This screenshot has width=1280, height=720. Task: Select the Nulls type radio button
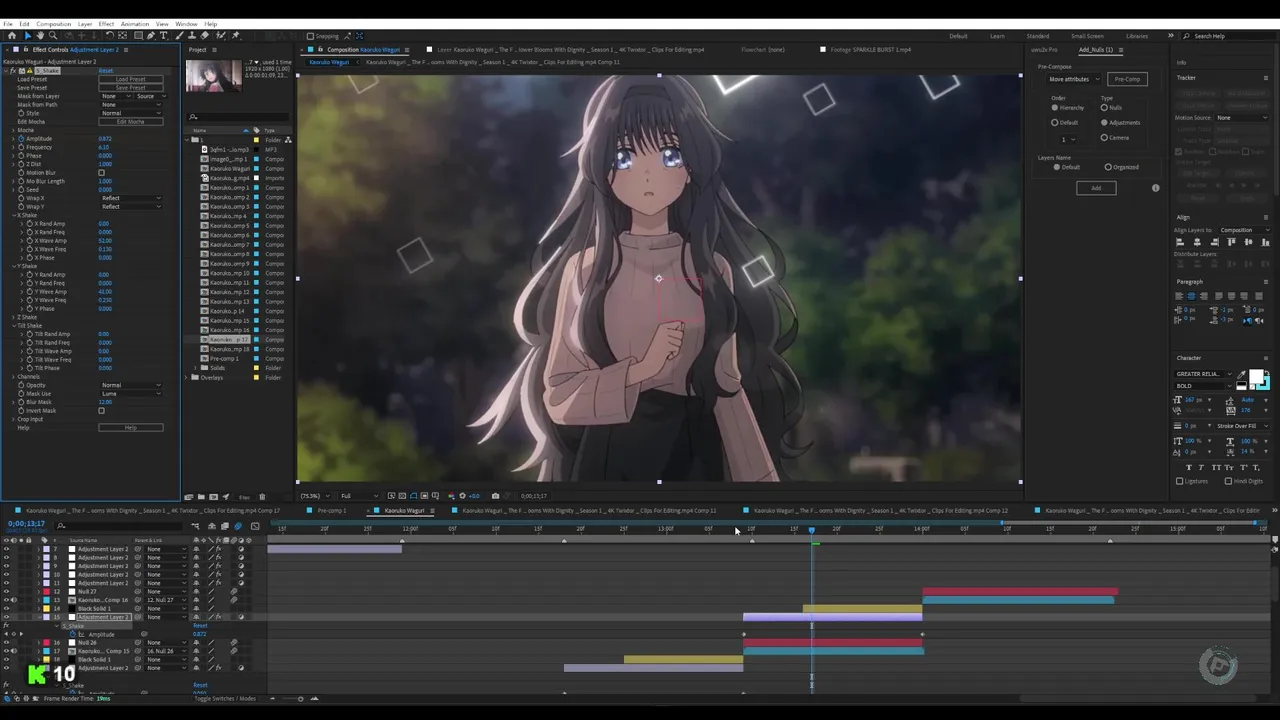(x=1104, y=108)
